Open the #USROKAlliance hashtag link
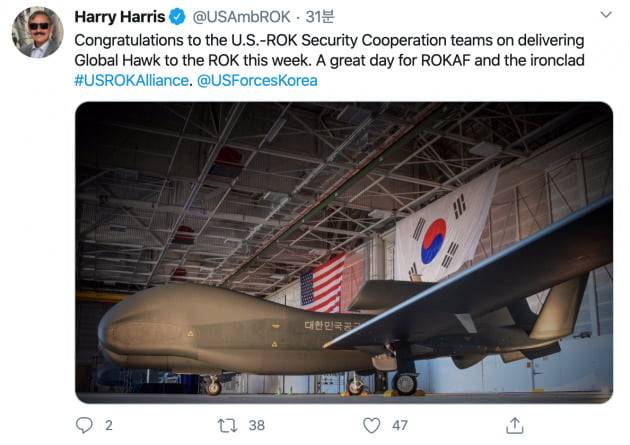This screenshot has height=445, width=630. click(131, 80)
